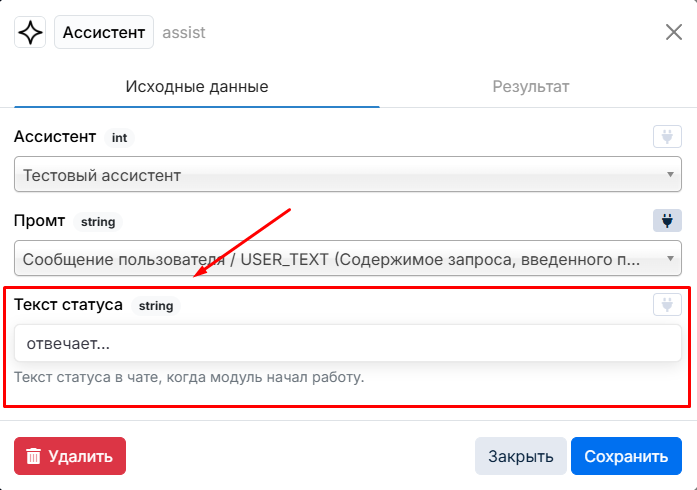Viewport: 697px width, 490px height.
Task: Click the int type badge
Action: 119,137
